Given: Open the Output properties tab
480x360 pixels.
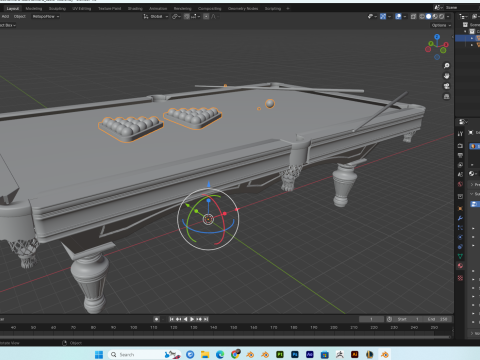Looking at the screenshot, I should coord(460,155).
